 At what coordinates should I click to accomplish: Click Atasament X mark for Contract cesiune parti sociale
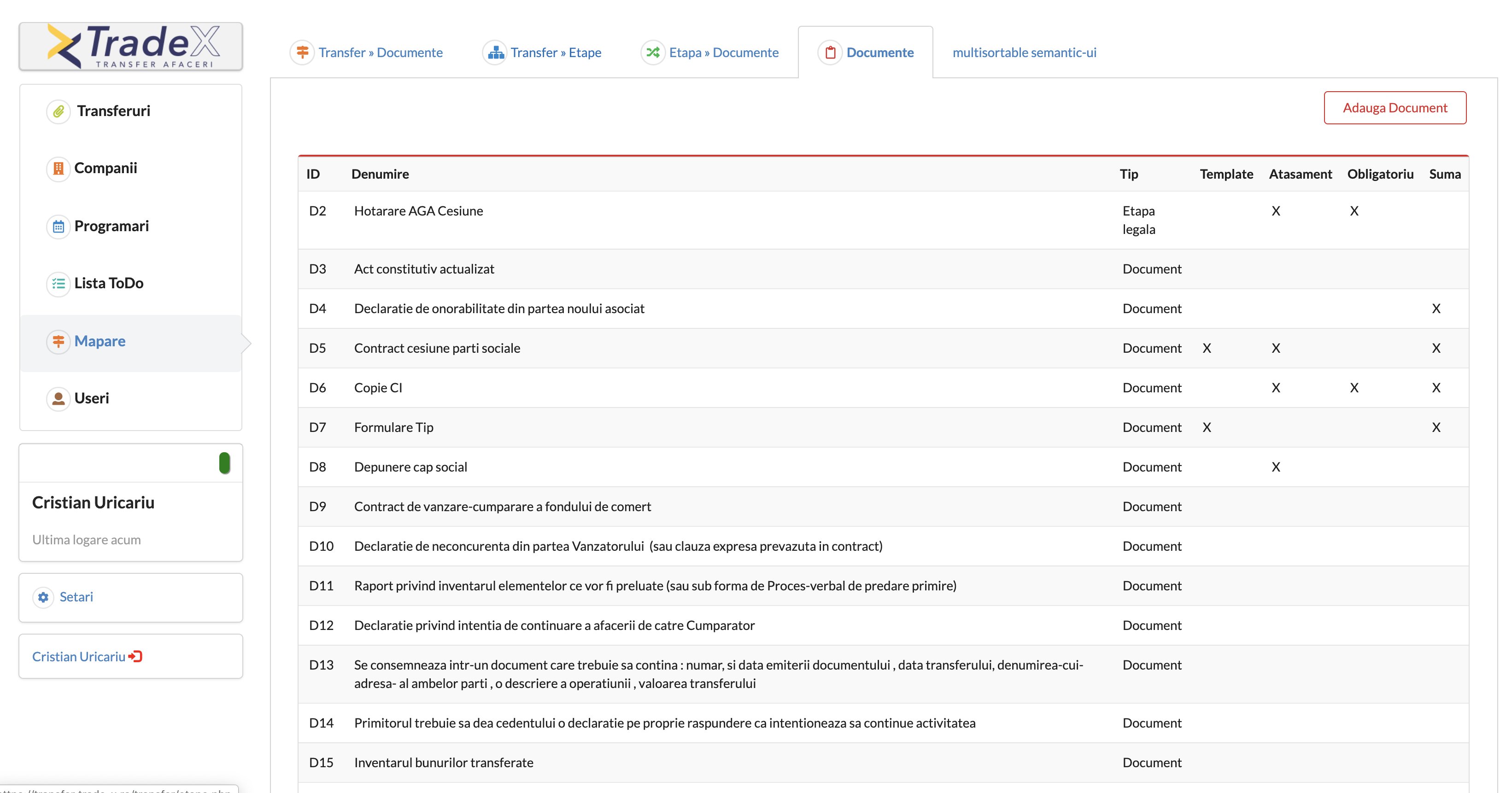click(x=1276, y=349)
